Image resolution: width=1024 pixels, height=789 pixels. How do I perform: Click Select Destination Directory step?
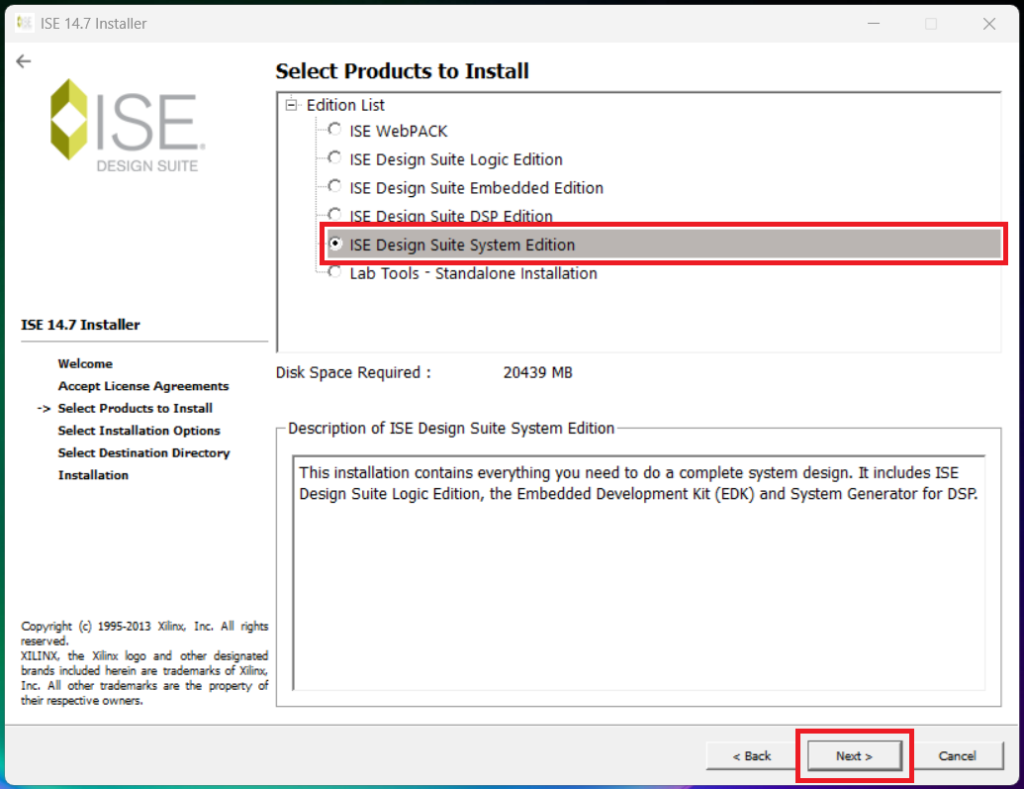click(144, 453)
